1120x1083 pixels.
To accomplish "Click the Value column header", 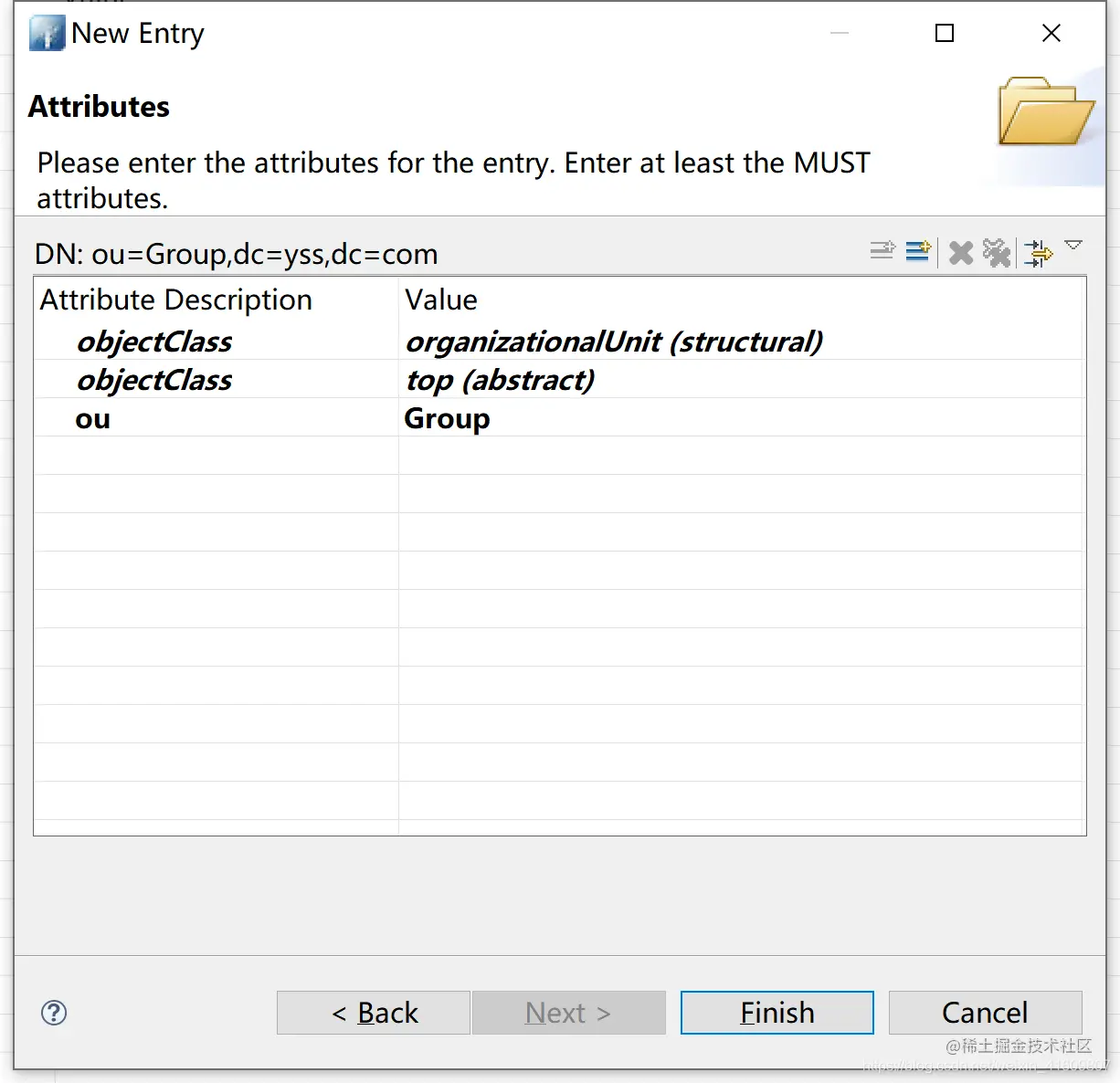I will 441,300.
